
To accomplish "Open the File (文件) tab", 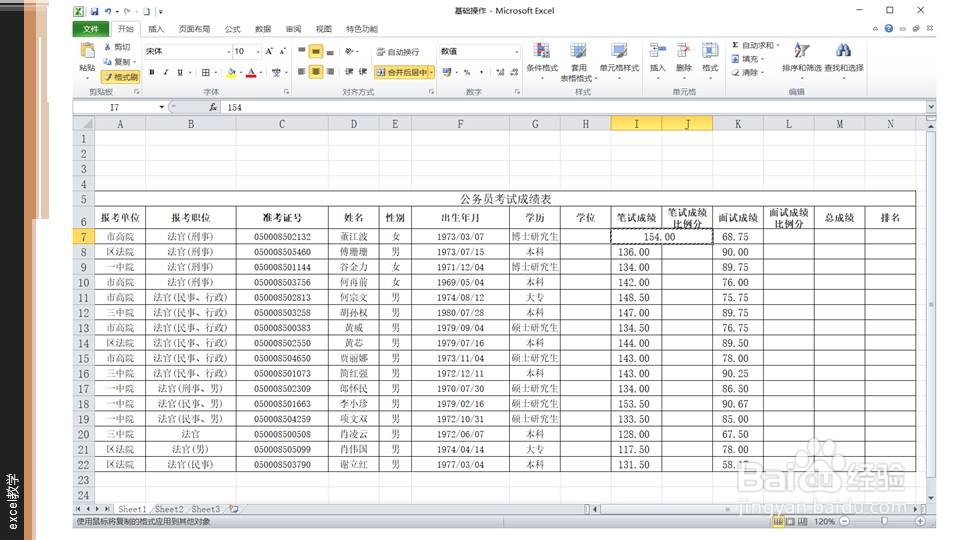I will pos(91,29).
